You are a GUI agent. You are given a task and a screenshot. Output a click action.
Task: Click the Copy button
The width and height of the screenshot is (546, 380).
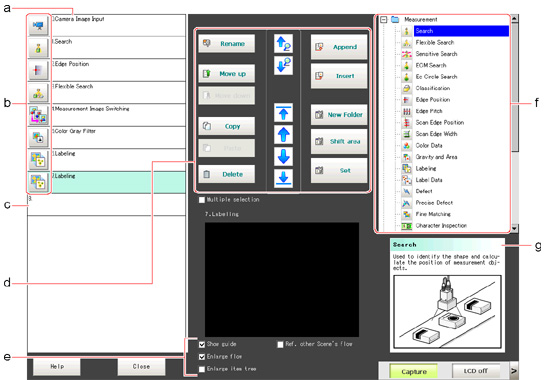(x=226, y=126)
